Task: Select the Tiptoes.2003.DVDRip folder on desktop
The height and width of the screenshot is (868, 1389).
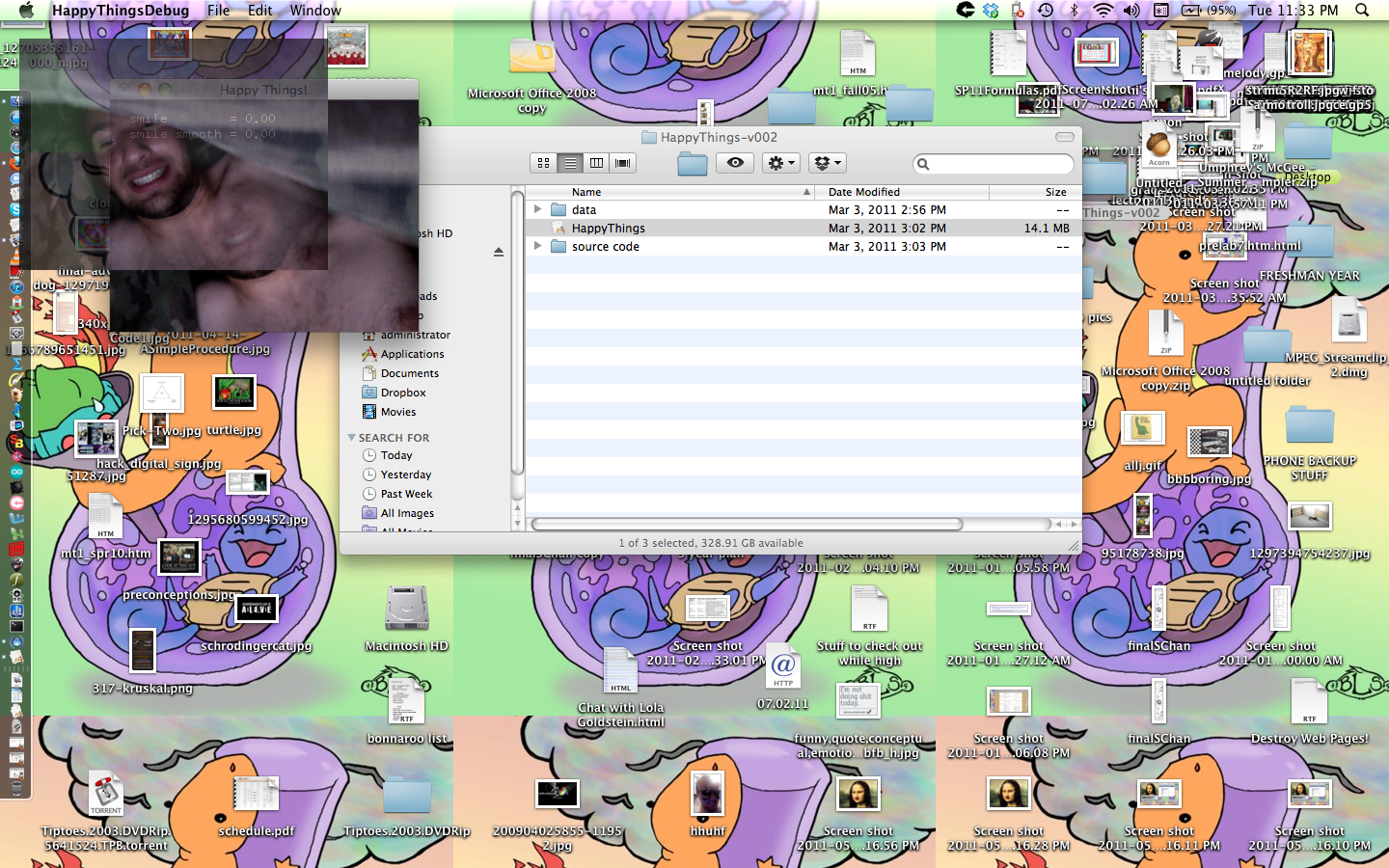Action: (x=406, y=797)
